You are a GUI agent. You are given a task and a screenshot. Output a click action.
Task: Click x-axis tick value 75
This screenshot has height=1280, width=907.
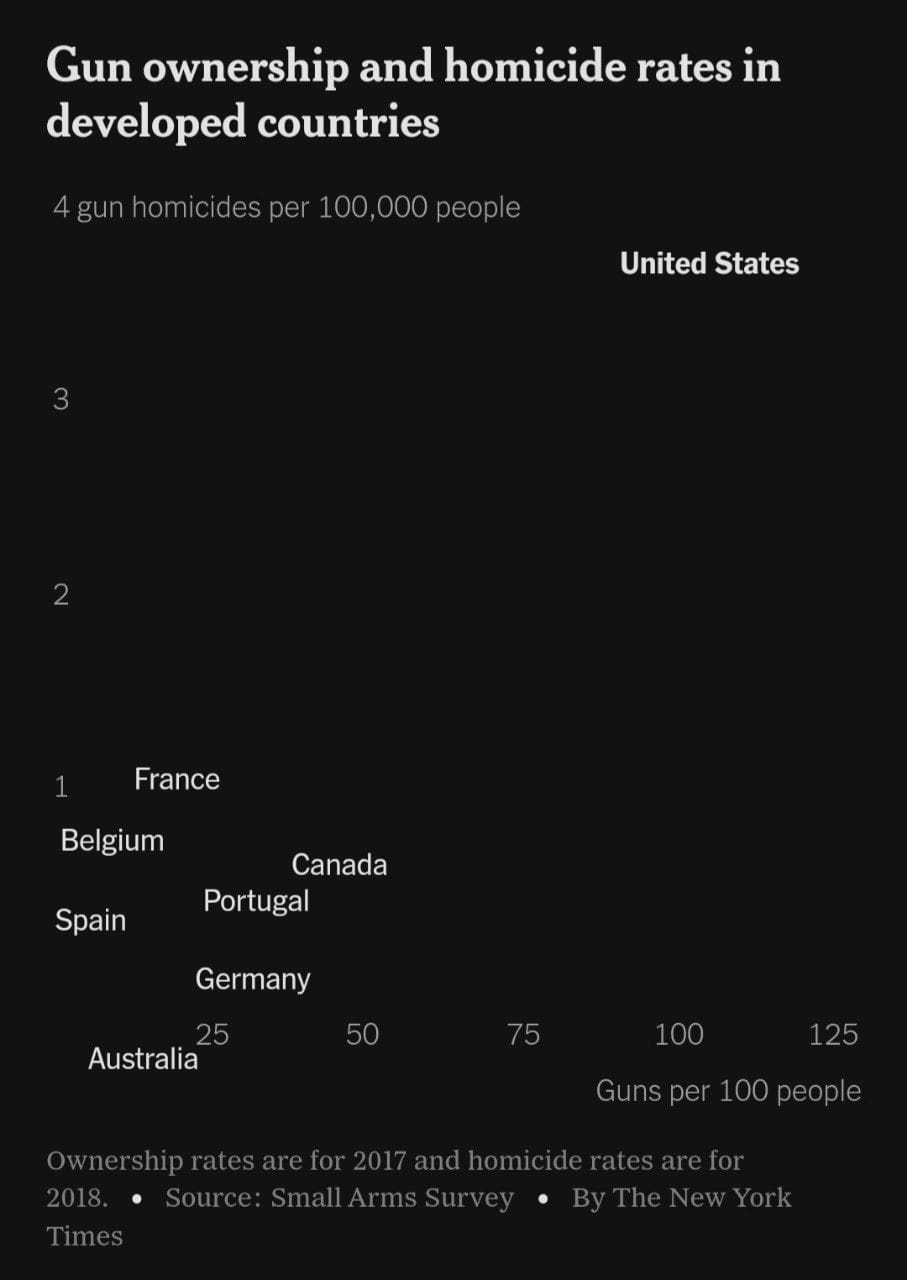pyautogui.click(x=523, y=1034)
